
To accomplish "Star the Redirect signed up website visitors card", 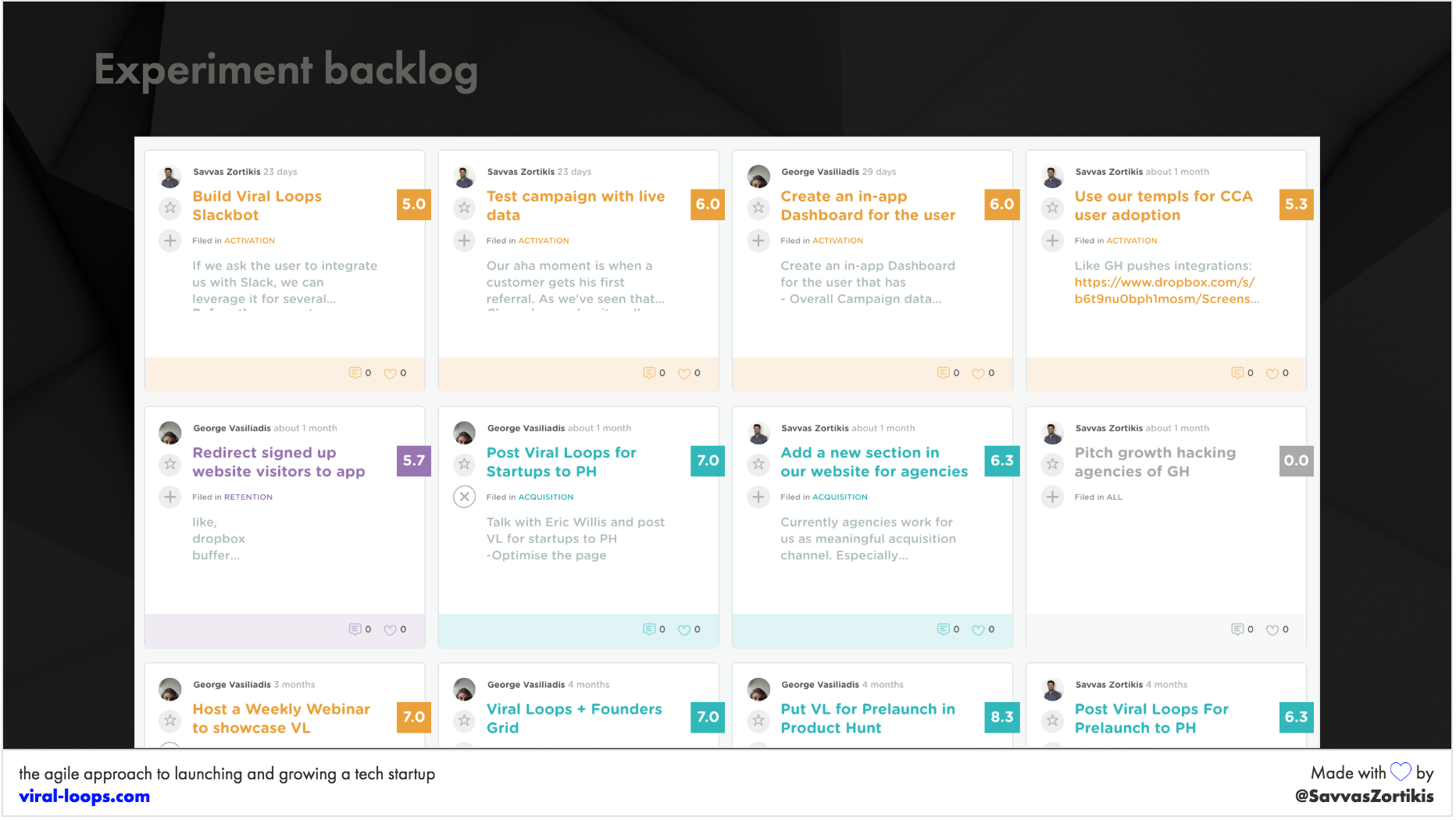I will pos(170,464).
